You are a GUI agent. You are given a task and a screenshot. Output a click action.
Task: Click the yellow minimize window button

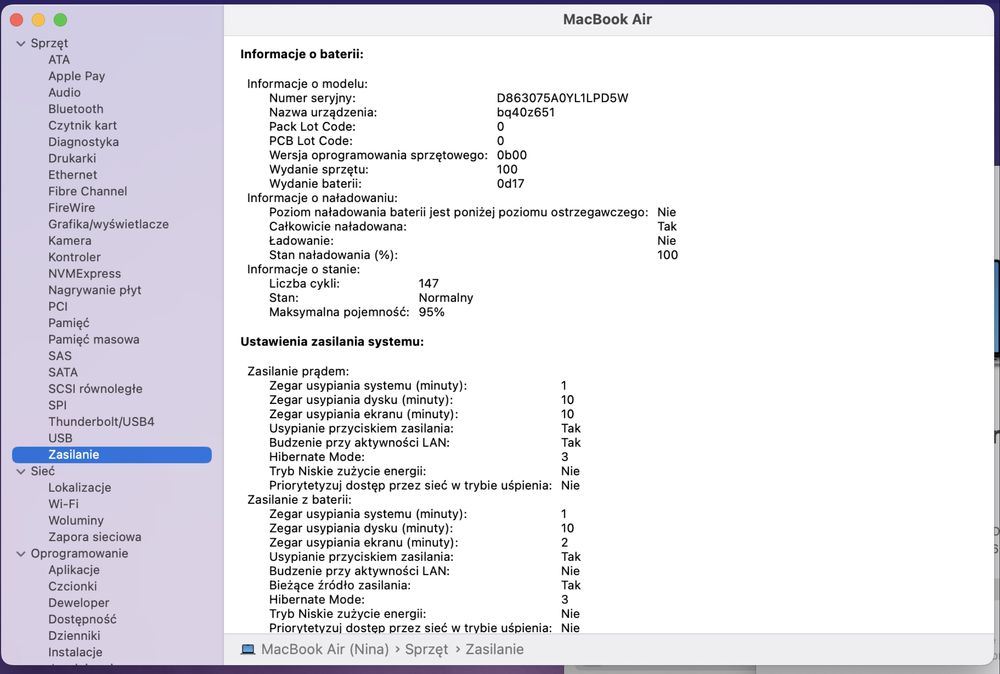click(x=38, y=20)
